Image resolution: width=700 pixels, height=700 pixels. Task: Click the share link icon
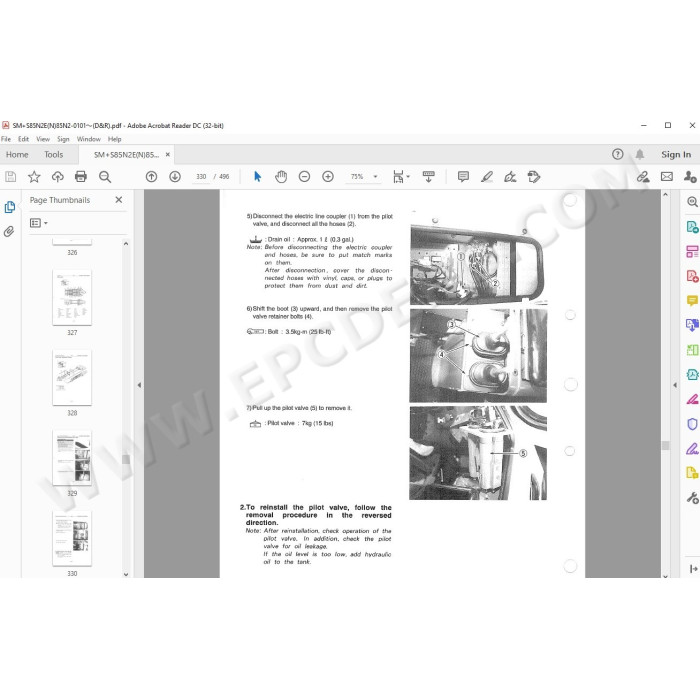point(643,177)
